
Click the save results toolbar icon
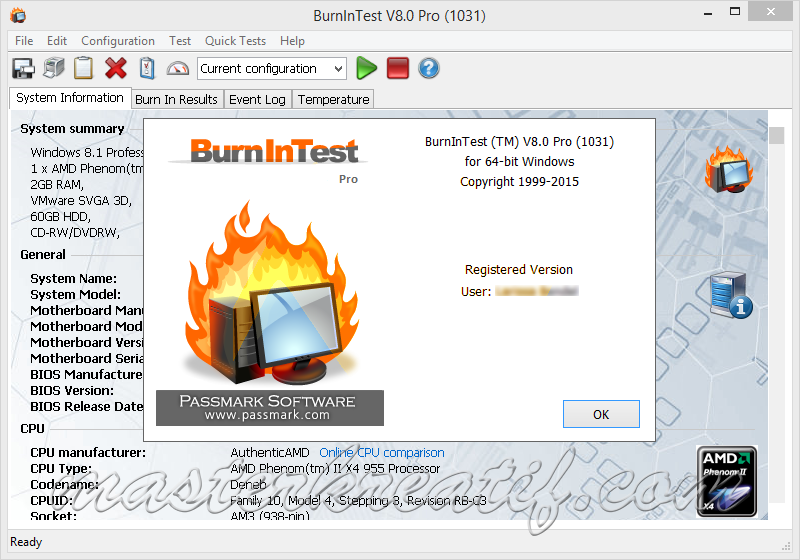point(23,68)
